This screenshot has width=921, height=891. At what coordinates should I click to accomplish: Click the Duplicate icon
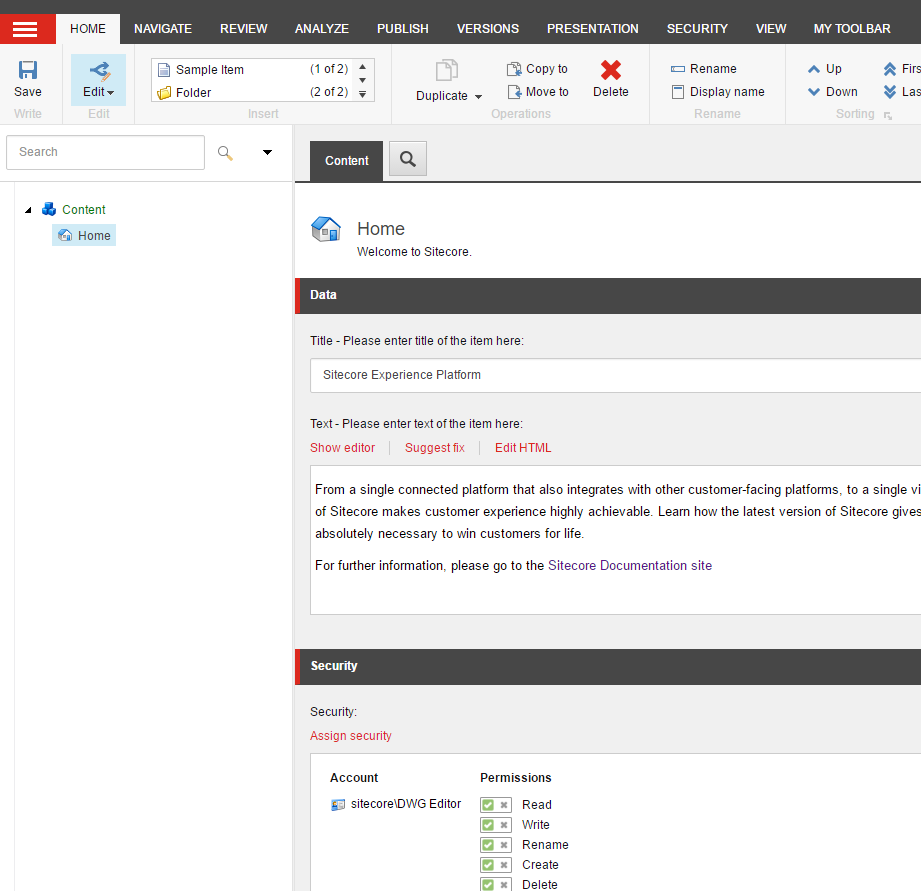[446, 70]
